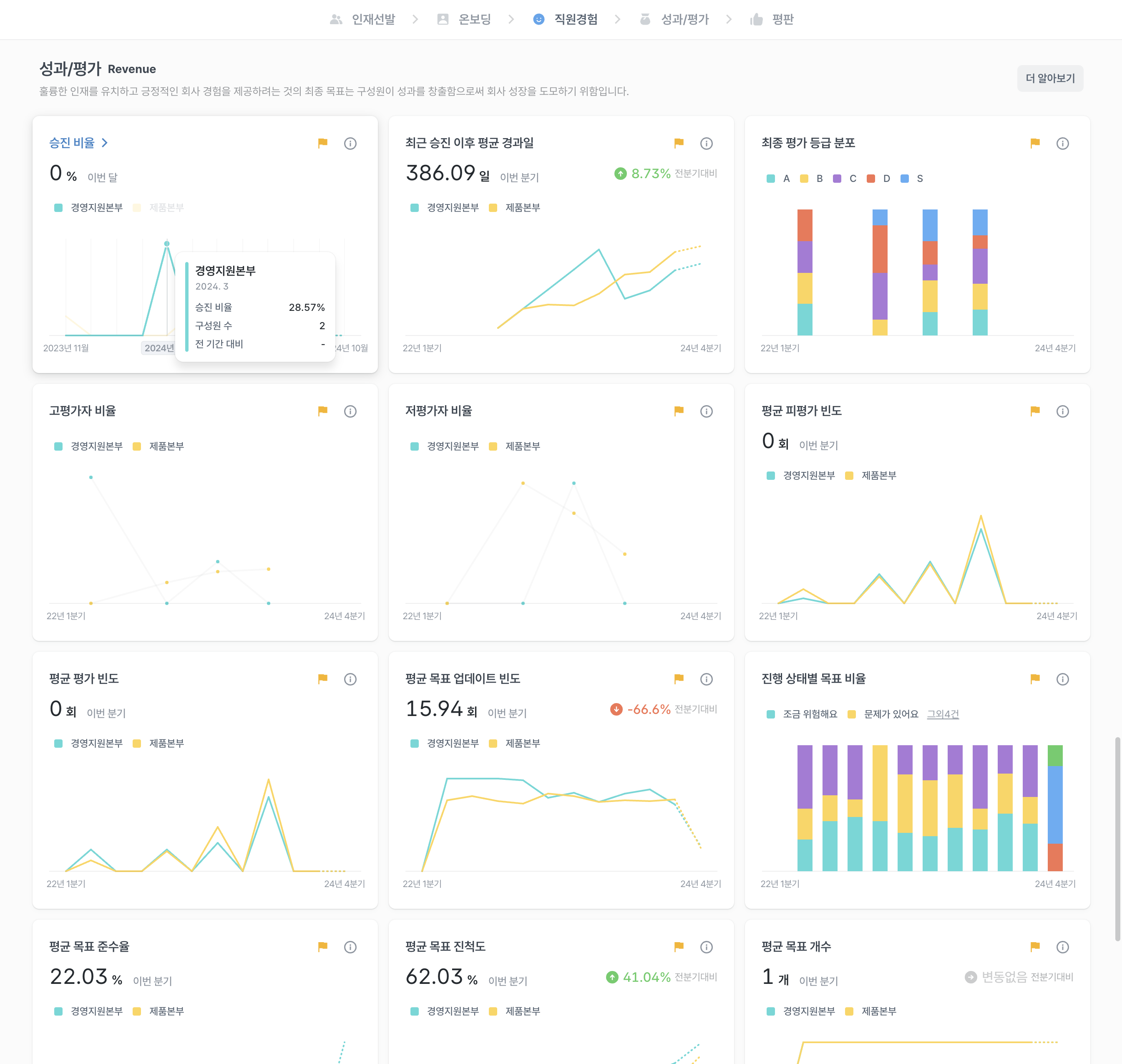This screenshot has height=1064, width=1122.
Task: Click the vertical page scrollbar thumb
Action: point(1117,840)
